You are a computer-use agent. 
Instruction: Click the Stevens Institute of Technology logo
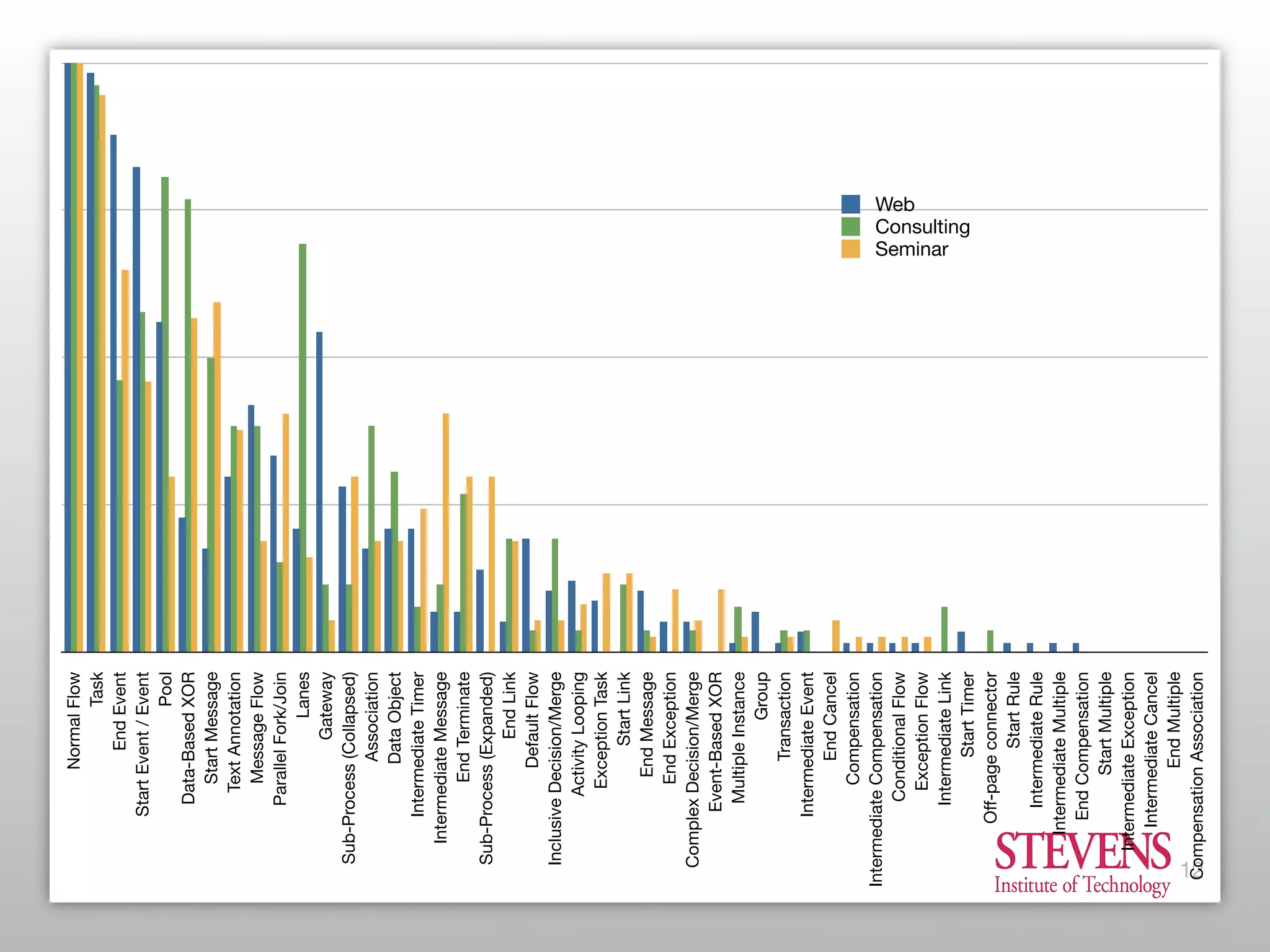pyautogui.click(x=1082, y=863)
